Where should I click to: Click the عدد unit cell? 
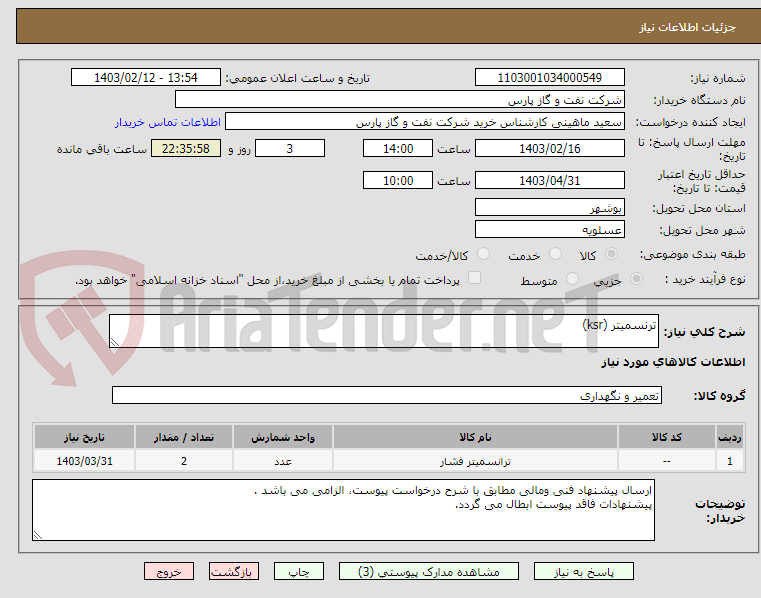point(283,461)
